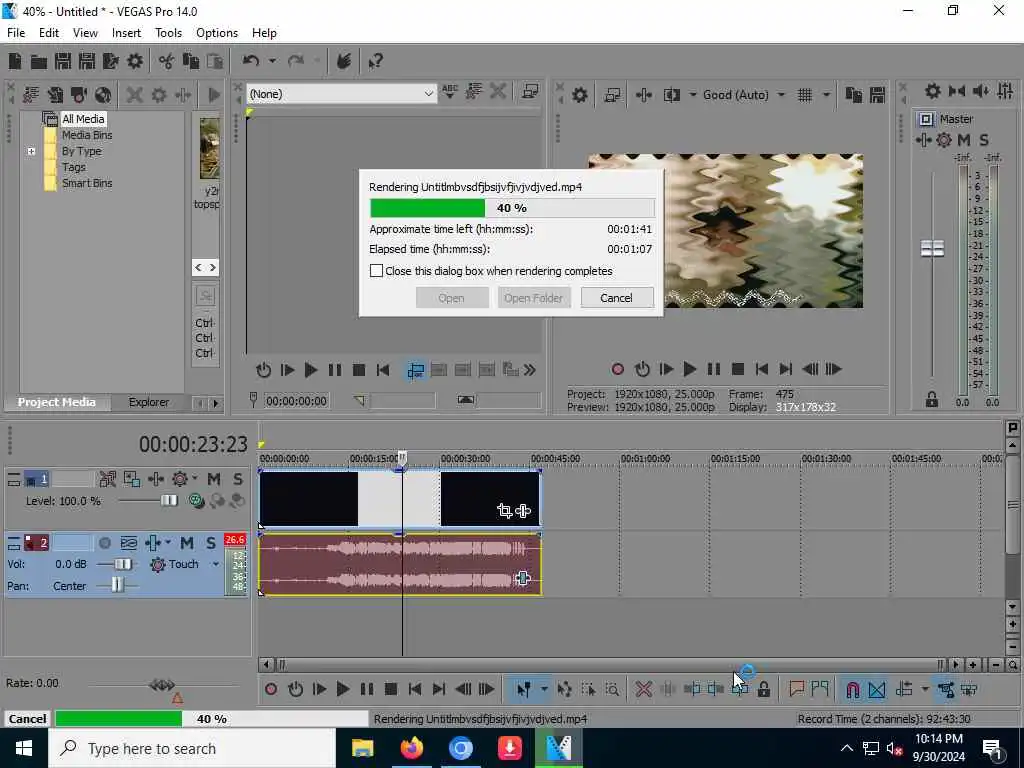Open Google Chrome from the taskbar
1024x768 pixels.
click(460, 748)
